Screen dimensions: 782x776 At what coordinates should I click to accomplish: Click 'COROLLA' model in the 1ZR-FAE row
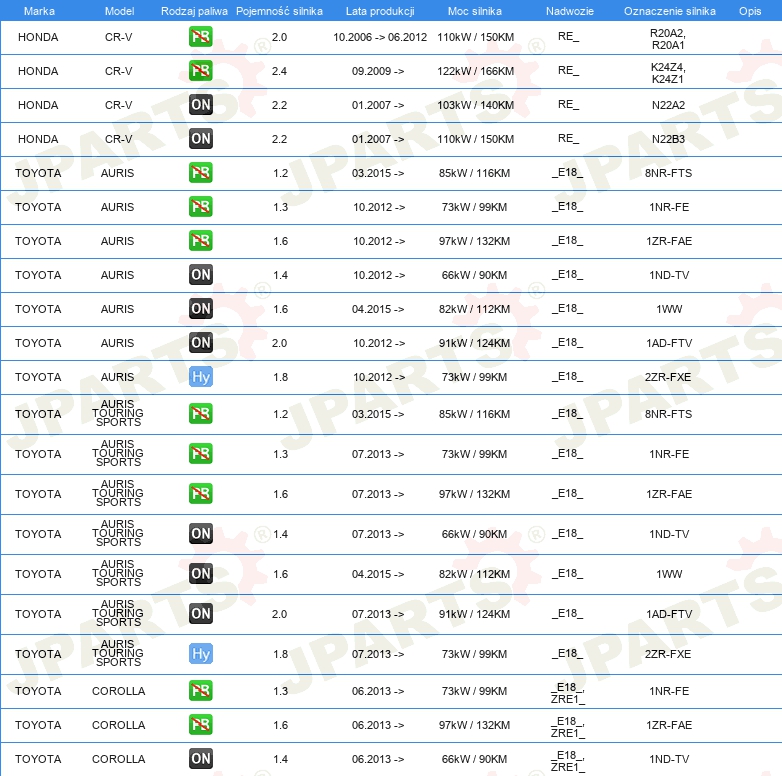click(118, 725)
